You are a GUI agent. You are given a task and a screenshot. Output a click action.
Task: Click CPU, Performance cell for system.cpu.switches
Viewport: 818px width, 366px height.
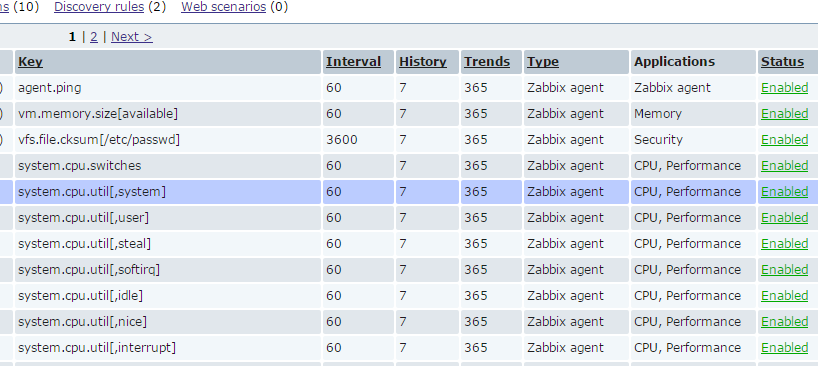coord(693,166)
